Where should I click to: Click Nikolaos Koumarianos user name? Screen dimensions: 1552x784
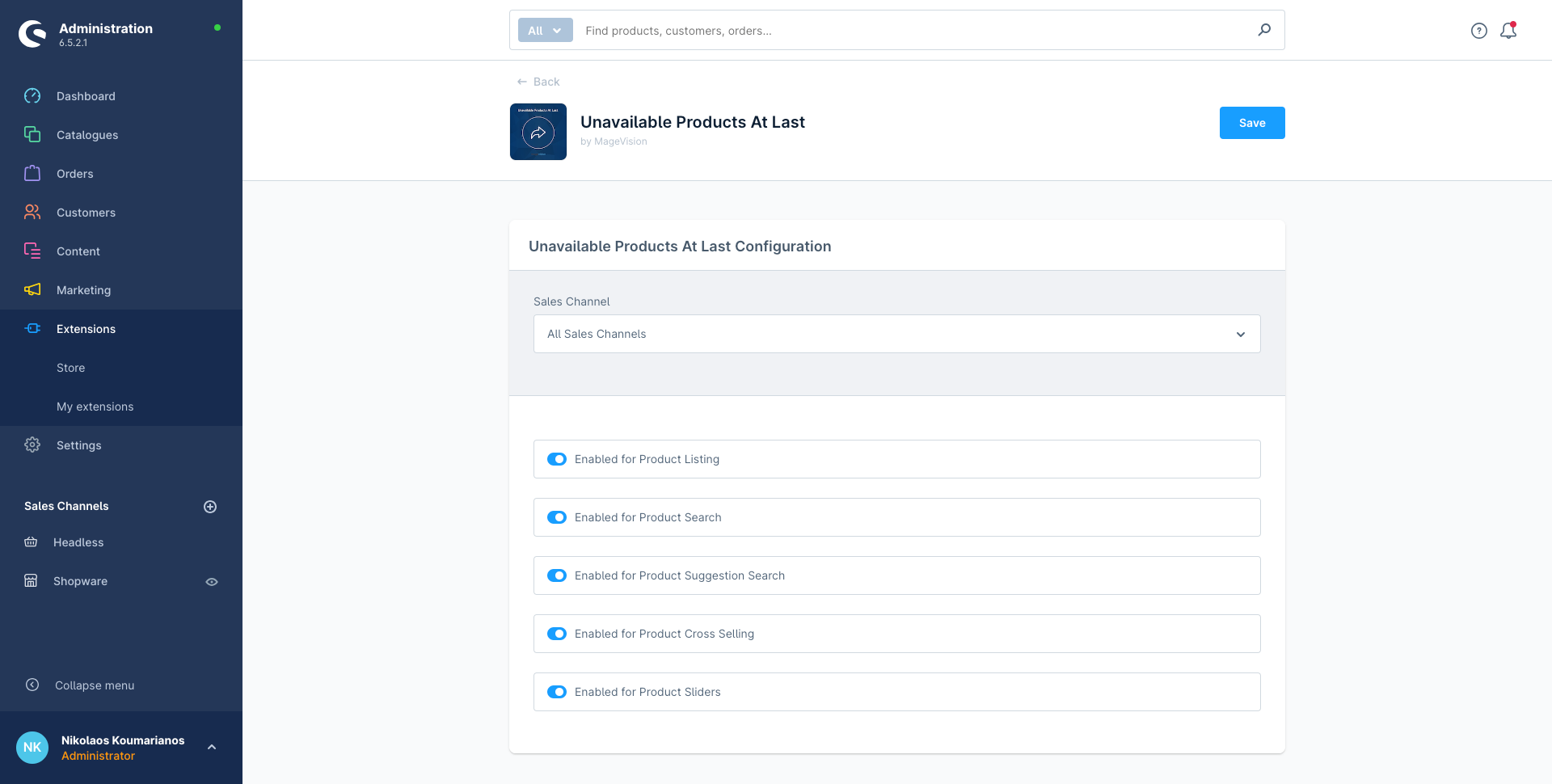coord(123,740)
